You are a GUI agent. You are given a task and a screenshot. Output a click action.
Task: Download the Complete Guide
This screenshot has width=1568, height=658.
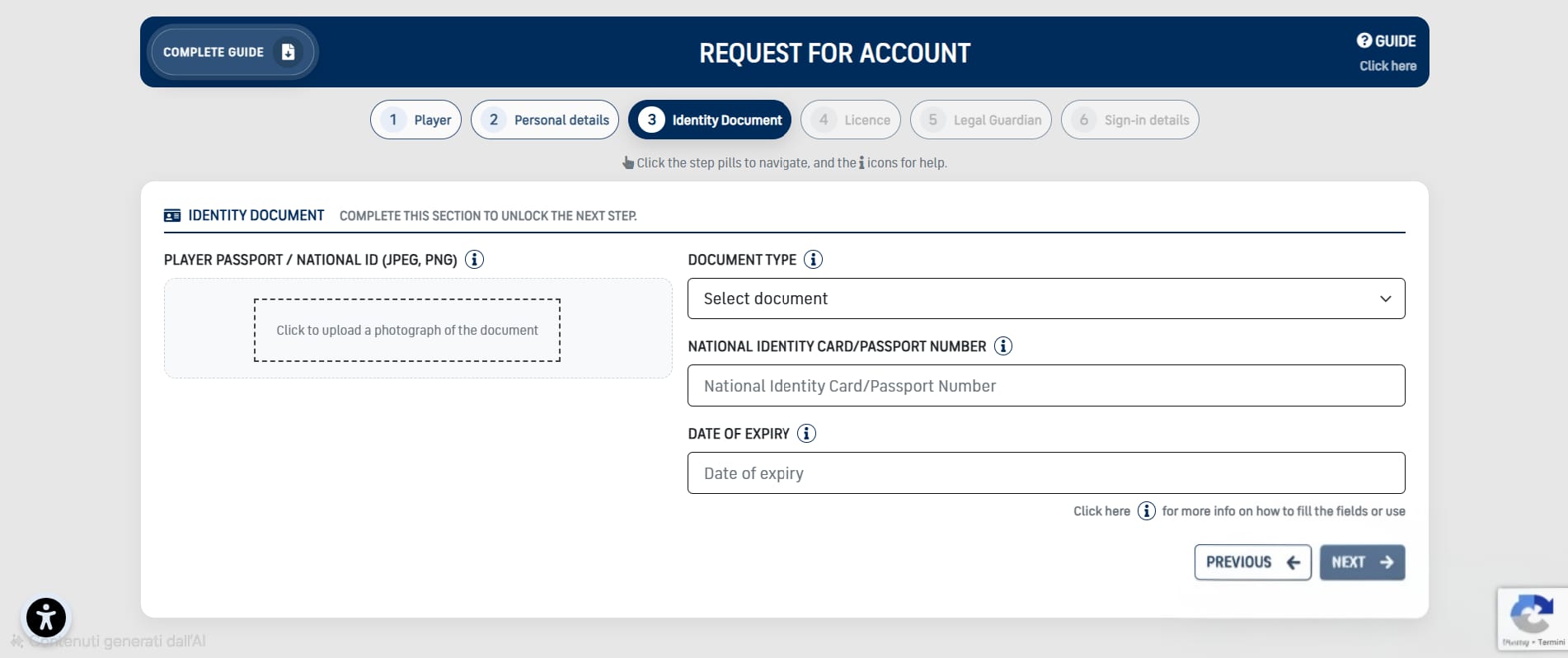(230, 52)
